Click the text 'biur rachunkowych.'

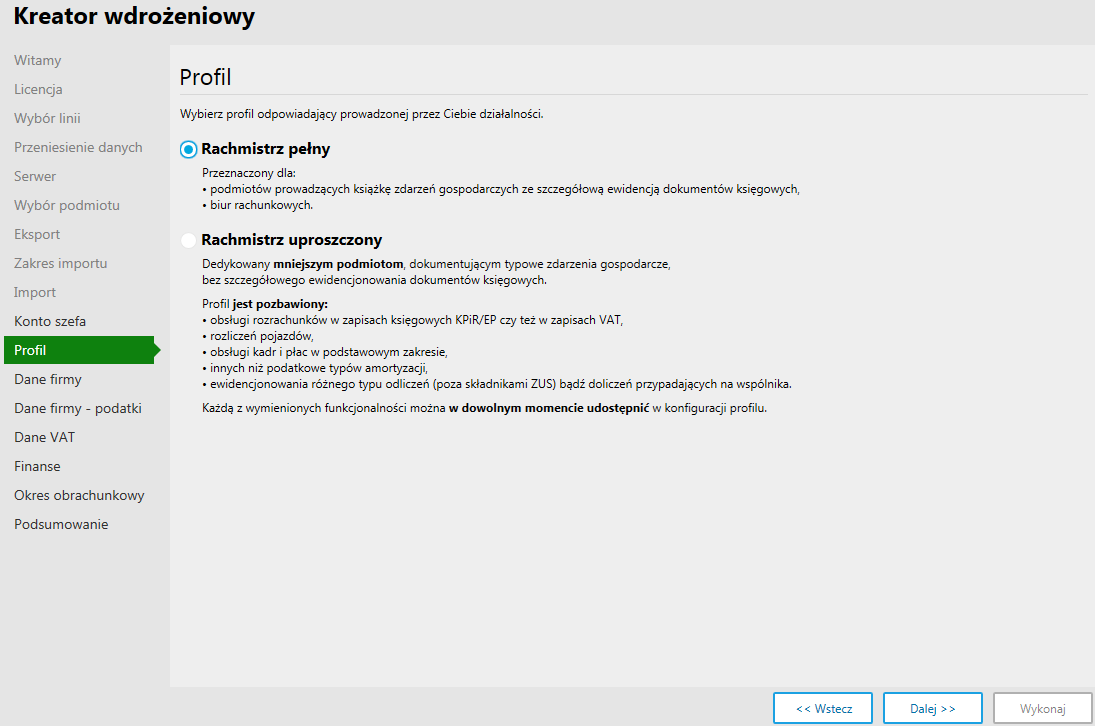(262, 205)
